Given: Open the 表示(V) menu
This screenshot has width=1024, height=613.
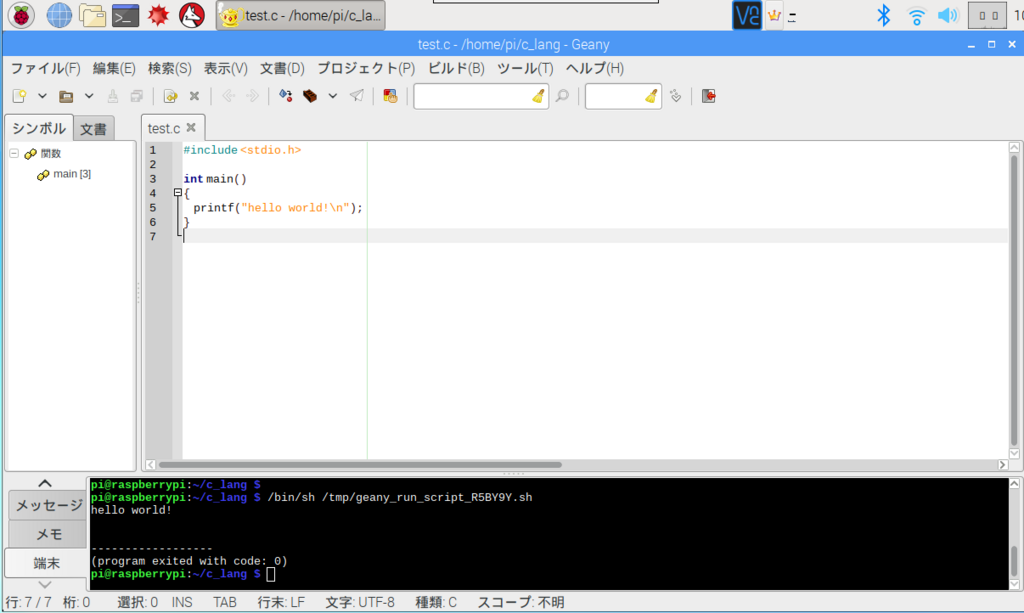Looking at the screenshot, I should (x=225, y=69).
